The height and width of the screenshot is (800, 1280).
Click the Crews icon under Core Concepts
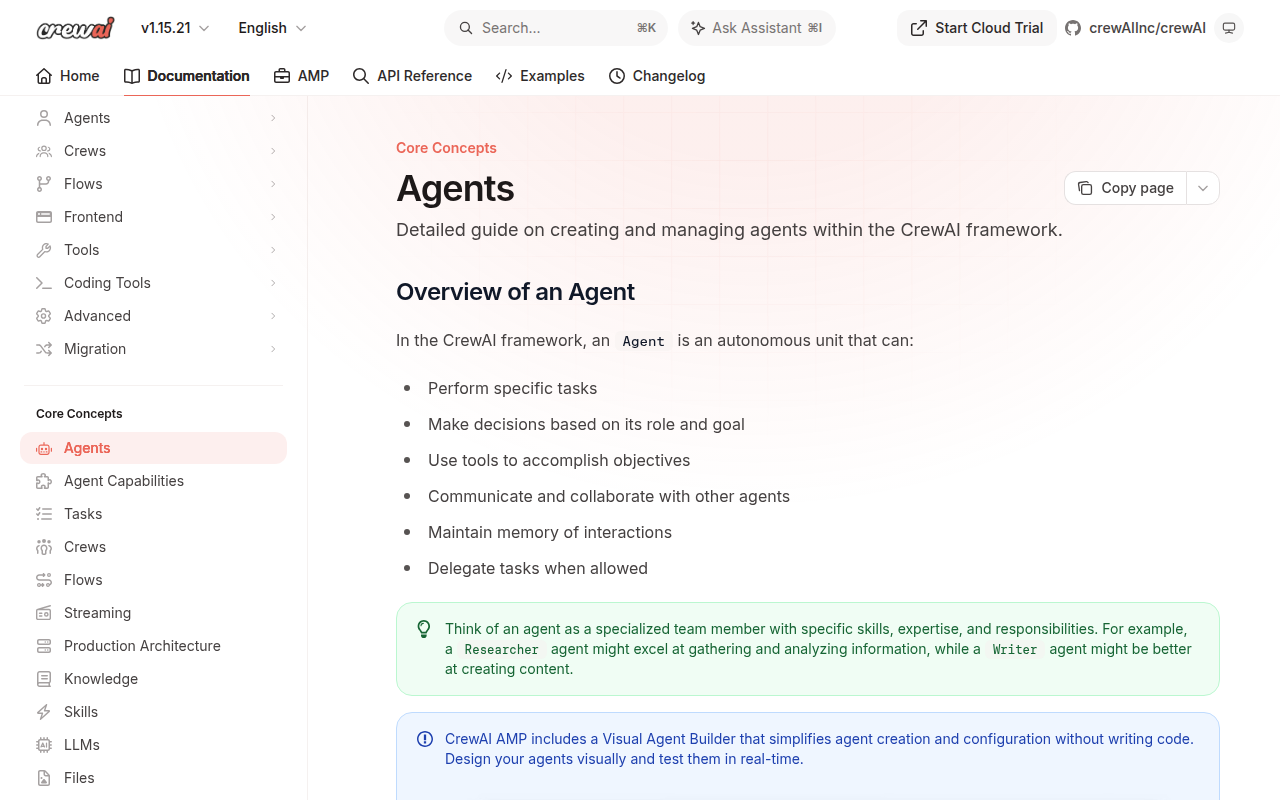pyautogui.click(x=44, y=547)
